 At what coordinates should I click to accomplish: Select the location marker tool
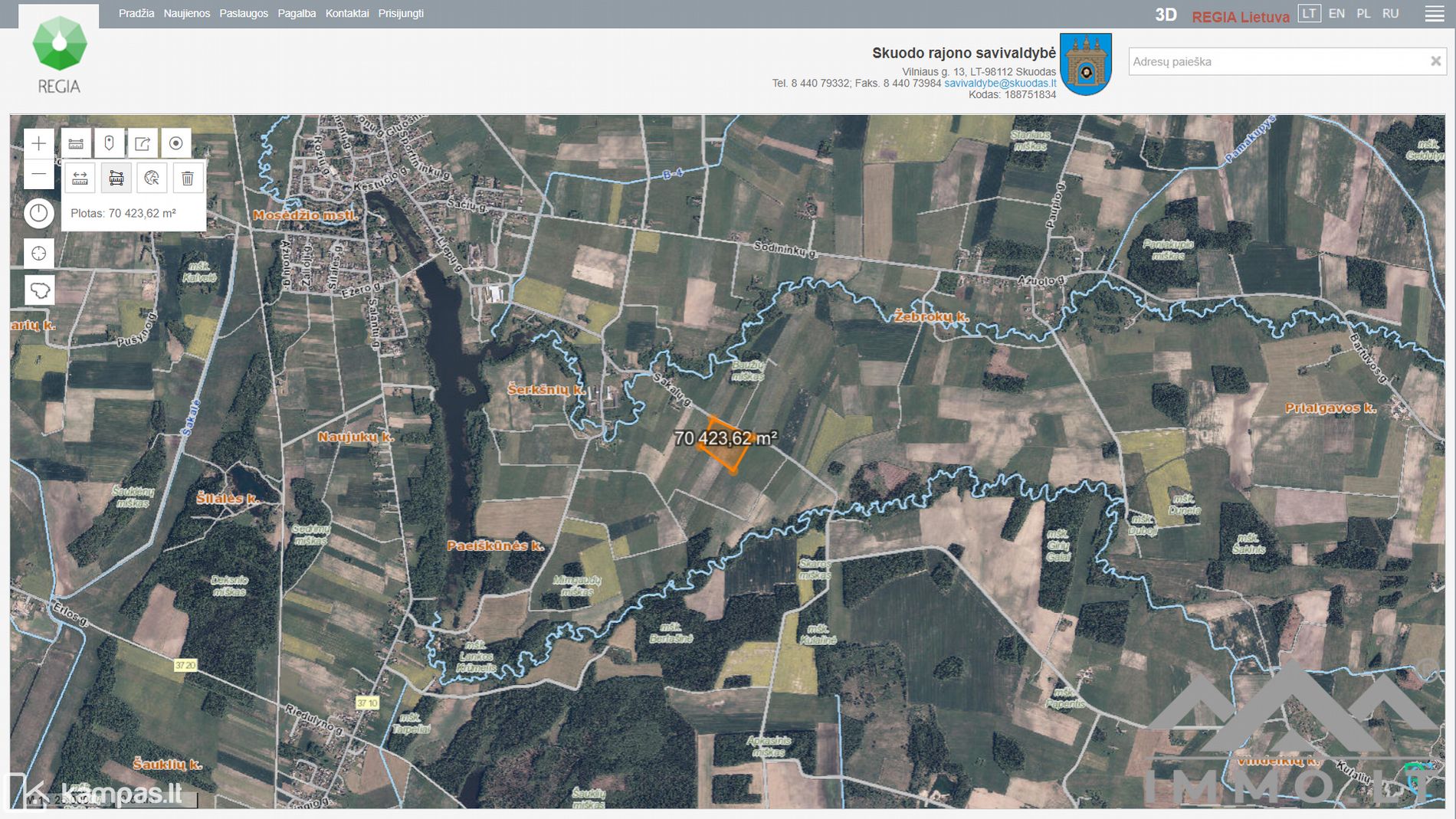[109, 143]
